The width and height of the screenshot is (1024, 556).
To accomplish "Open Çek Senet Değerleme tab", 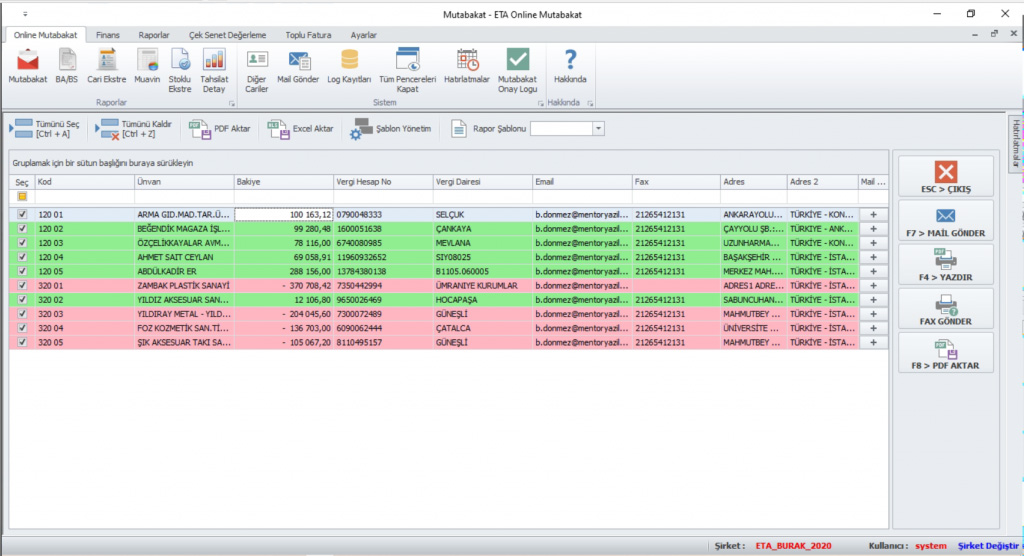I will click(x=227, y=35).
